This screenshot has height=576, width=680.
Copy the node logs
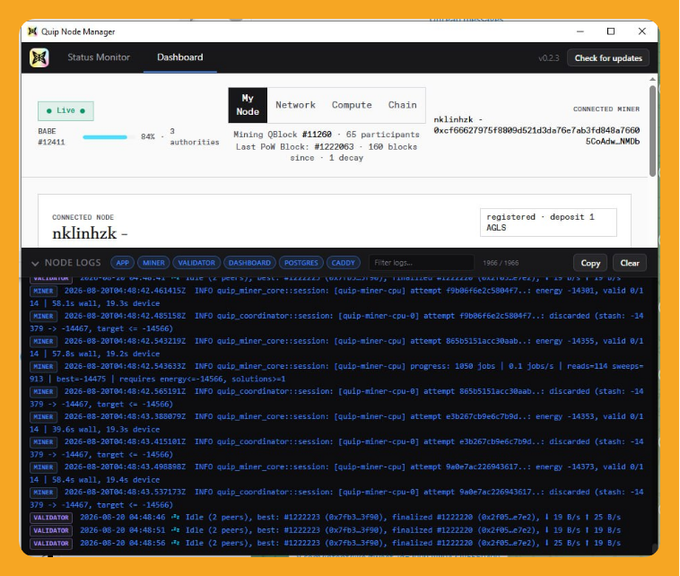(x=590, y=263)
